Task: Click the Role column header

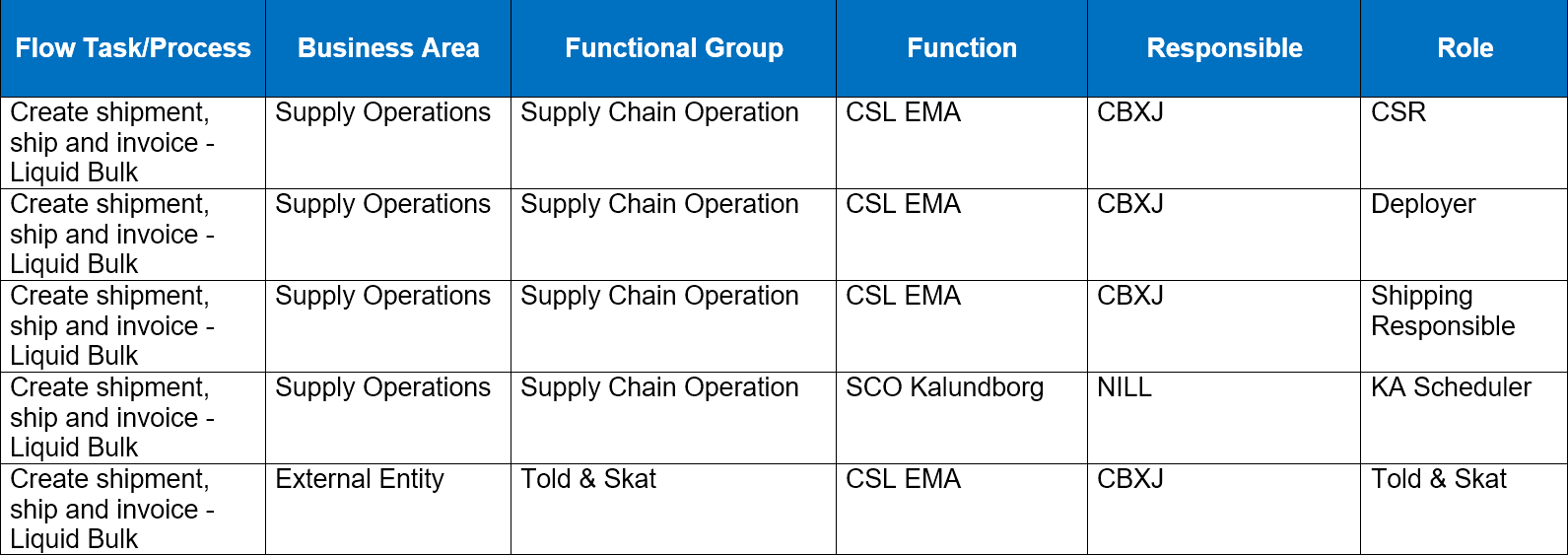Action: point(1465,48)
